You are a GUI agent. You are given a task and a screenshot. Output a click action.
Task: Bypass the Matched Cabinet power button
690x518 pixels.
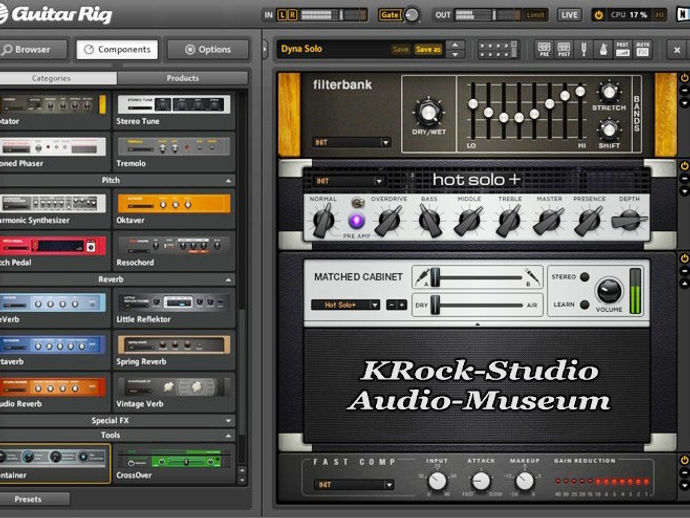(684, 258)
